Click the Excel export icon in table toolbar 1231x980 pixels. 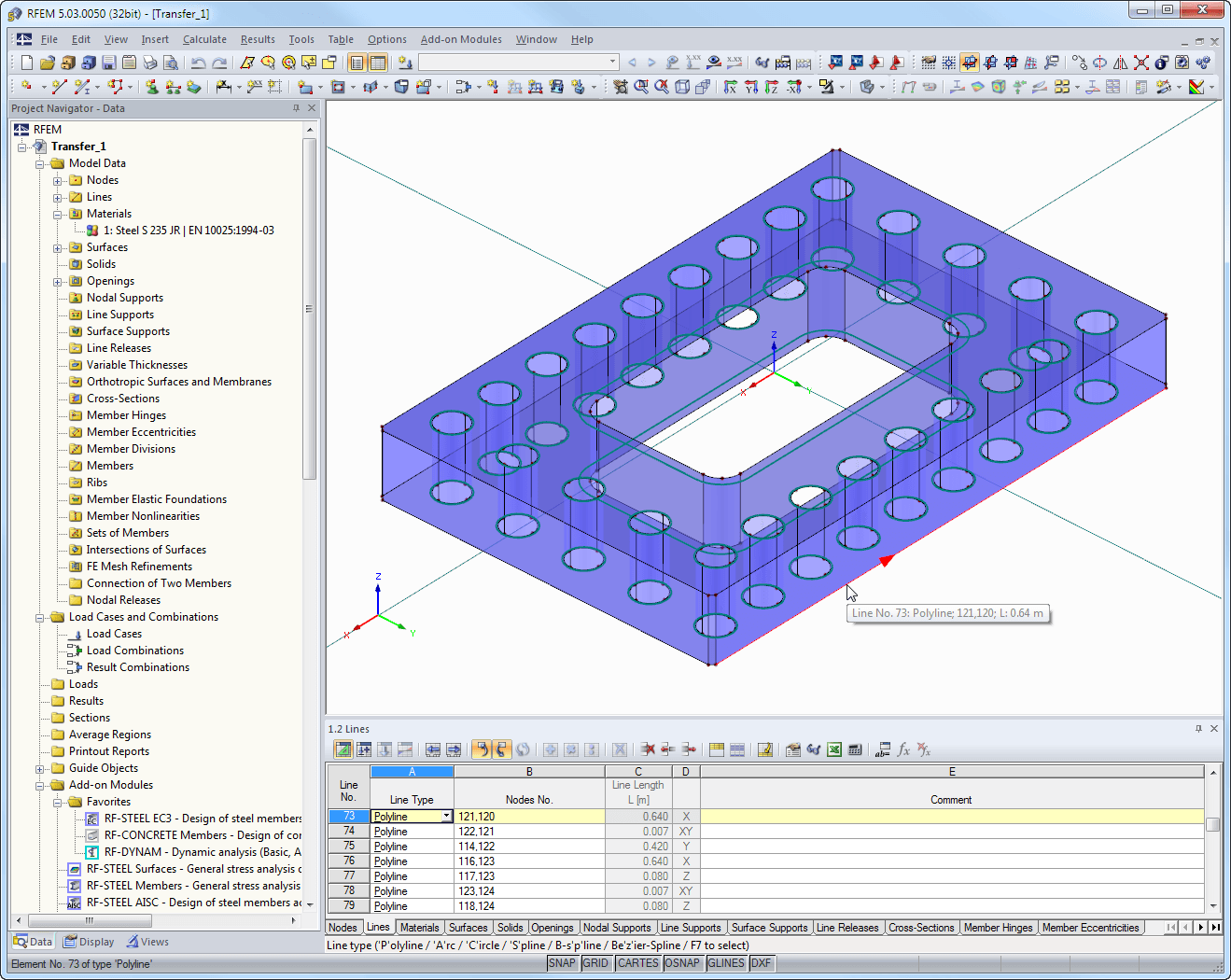(834, 749)
